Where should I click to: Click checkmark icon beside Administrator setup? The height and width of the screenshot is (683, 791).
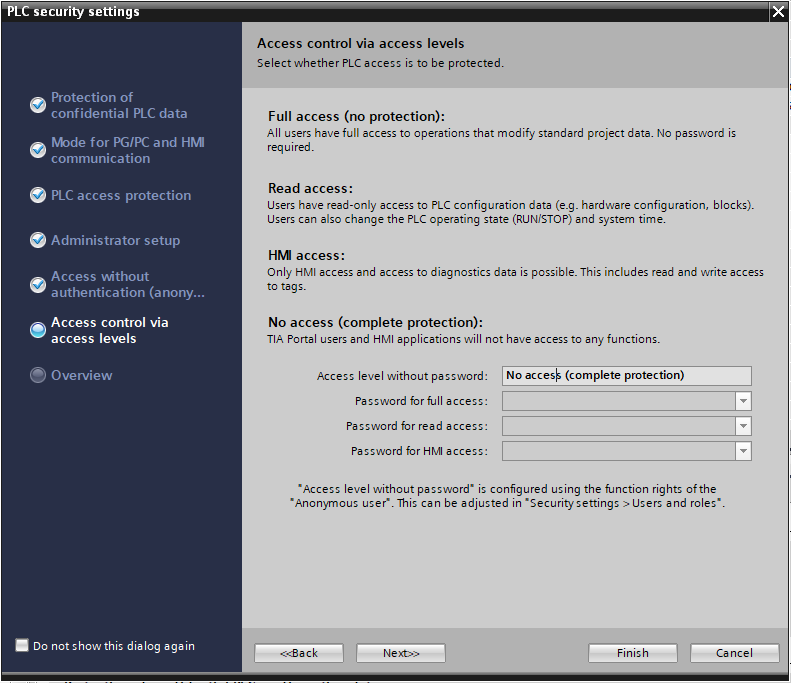[x=38, y=240]
